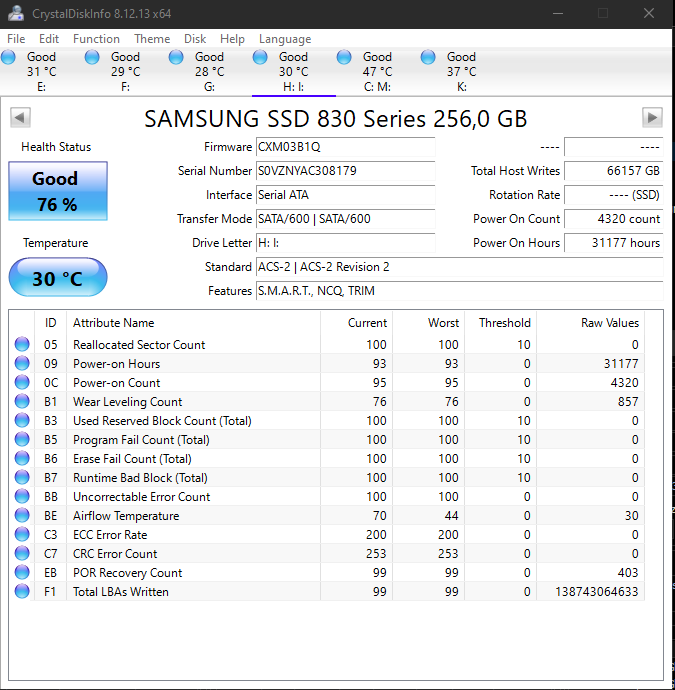Screen dimensions: 675x690
Task: Select the Wear Leveling raw value 857
Action: [x=627, y=402]
